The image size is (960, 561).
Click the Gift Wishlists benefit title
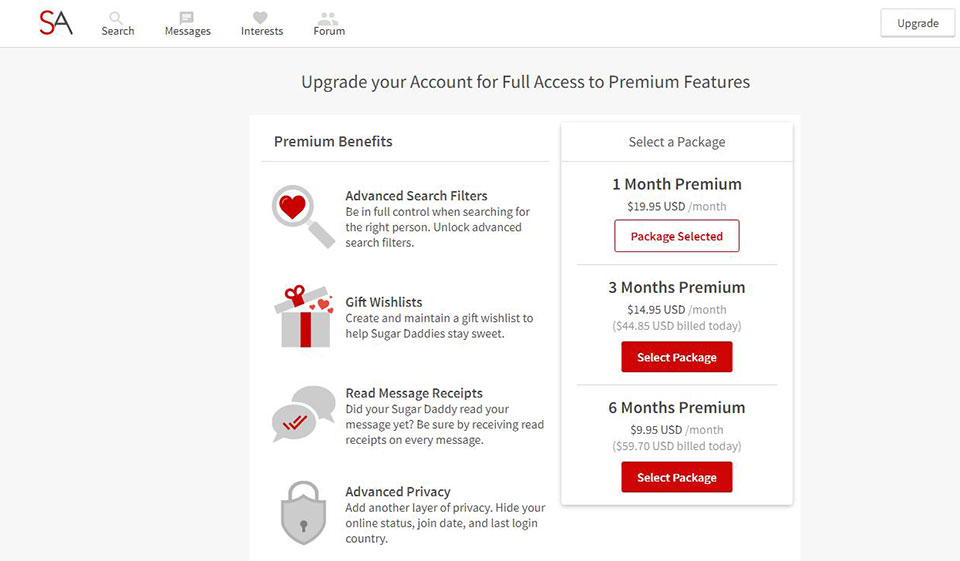[384, 302]
